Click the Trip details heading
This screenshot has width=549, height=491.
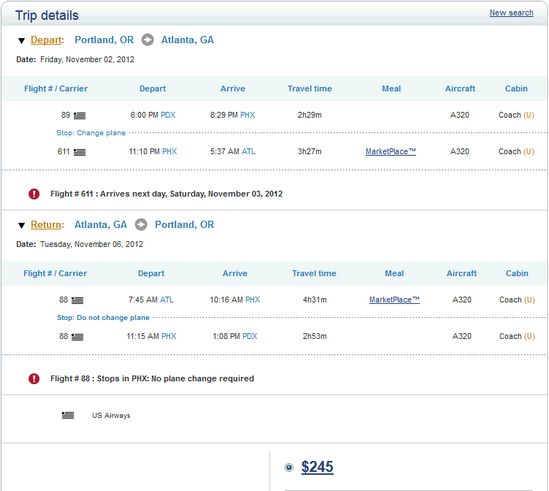pyautogui.click(x=47, y=16)
